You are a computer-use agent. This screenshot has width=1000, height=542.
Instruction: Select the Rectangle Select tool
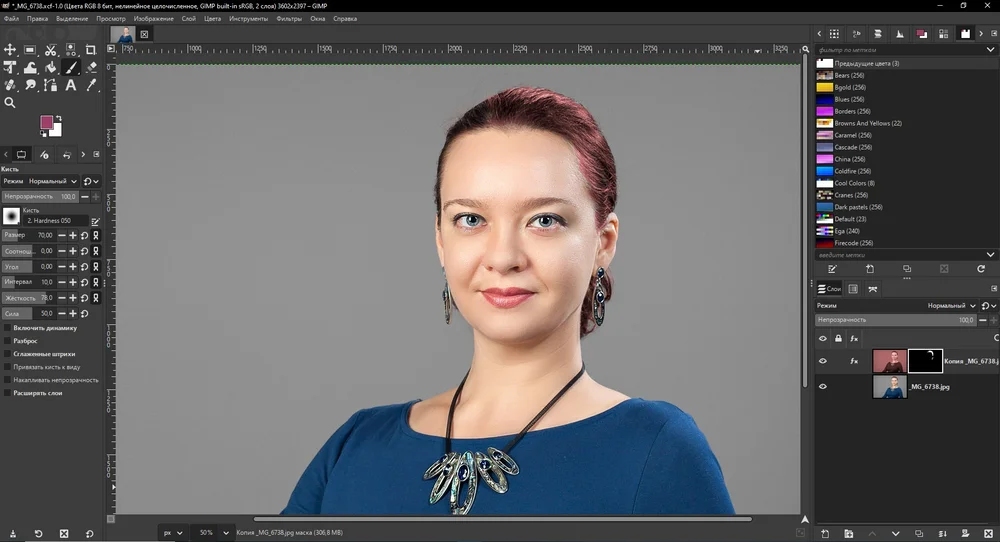[x=30, y=50]
